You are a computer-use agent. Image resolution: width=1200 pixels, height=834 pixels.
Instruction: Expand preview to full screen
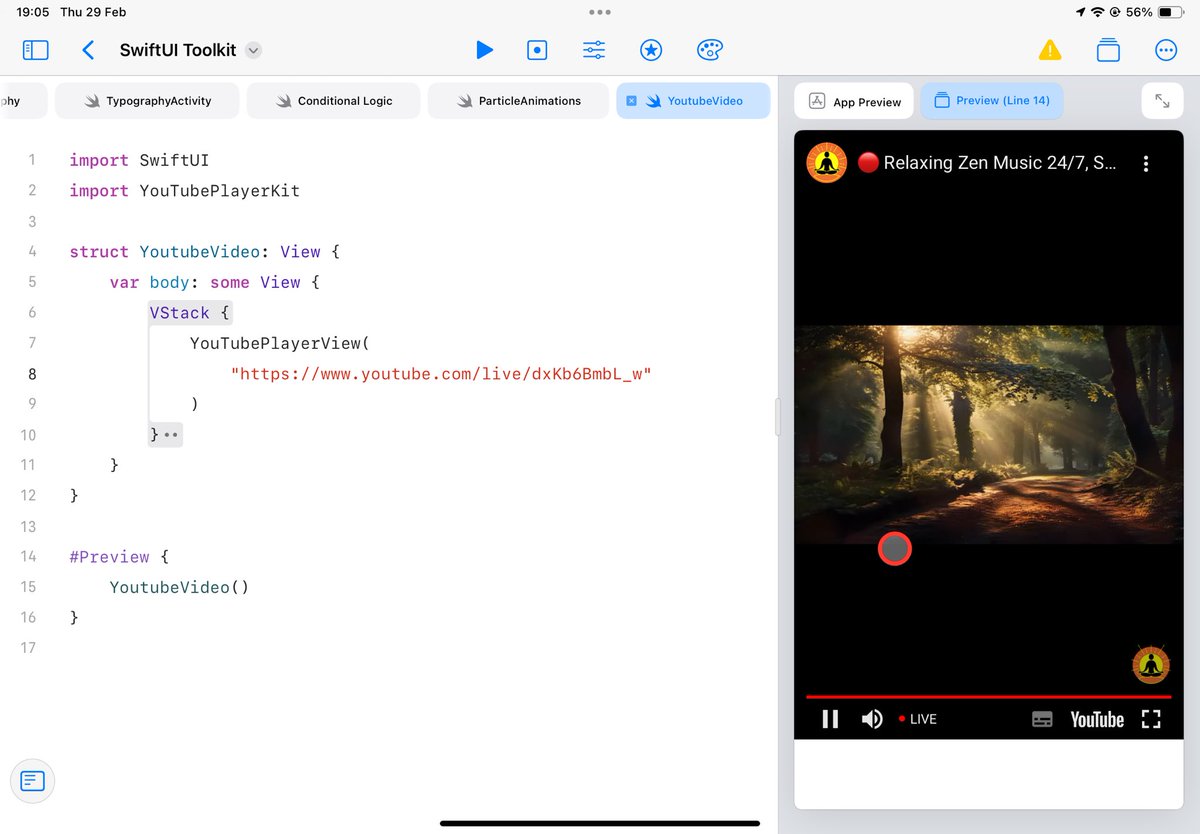(1162, 101)
